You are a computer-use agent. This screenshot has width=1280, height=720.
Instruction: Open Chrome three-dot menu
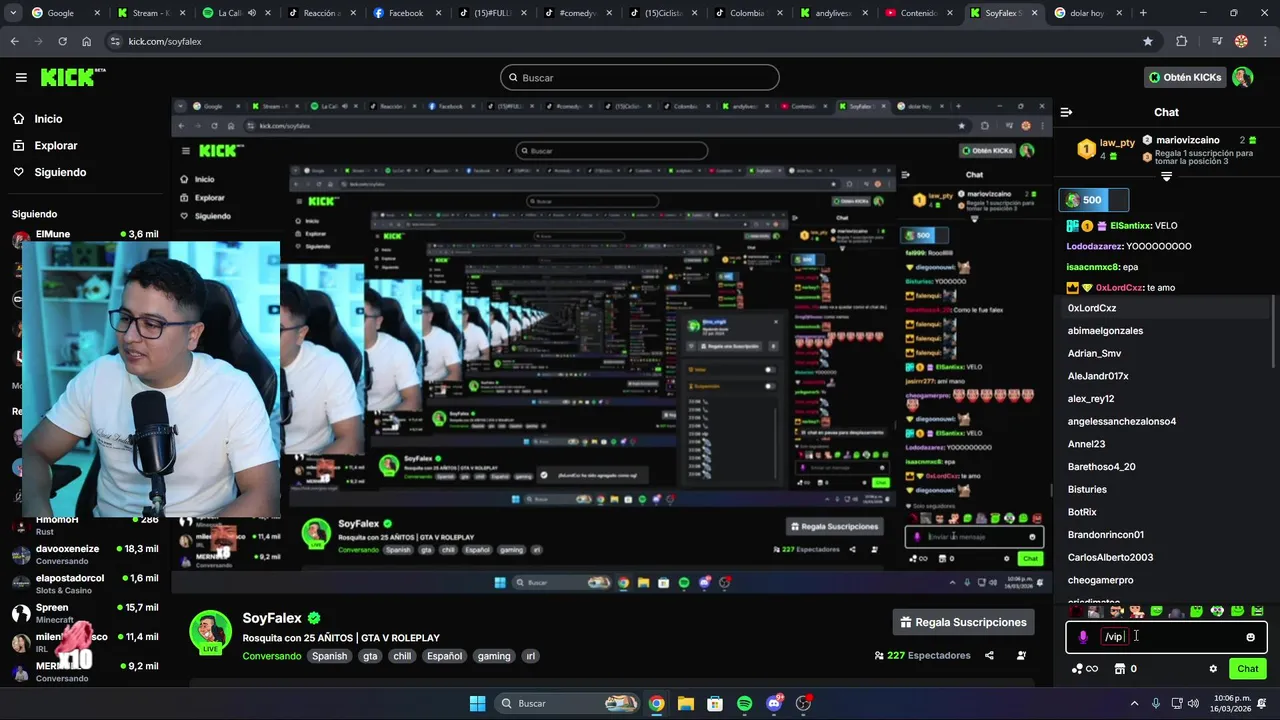pyautogui.click(x=1263, y=41)
